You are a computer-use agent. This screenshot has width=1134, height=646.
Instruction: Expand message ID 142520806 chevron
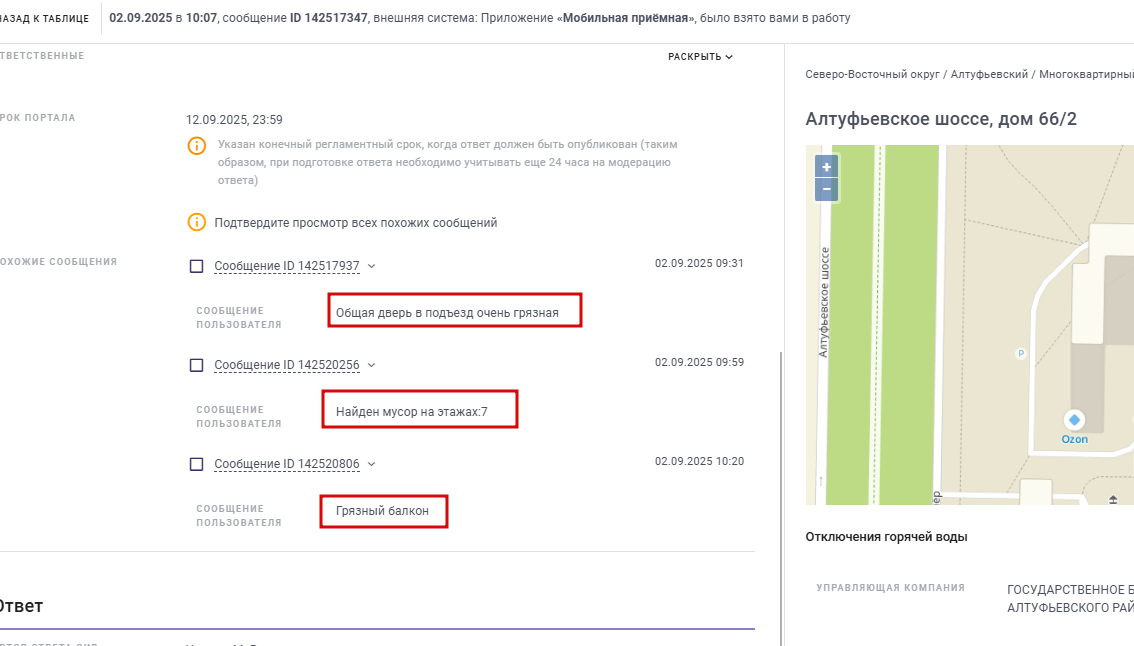tap(372, 464)
